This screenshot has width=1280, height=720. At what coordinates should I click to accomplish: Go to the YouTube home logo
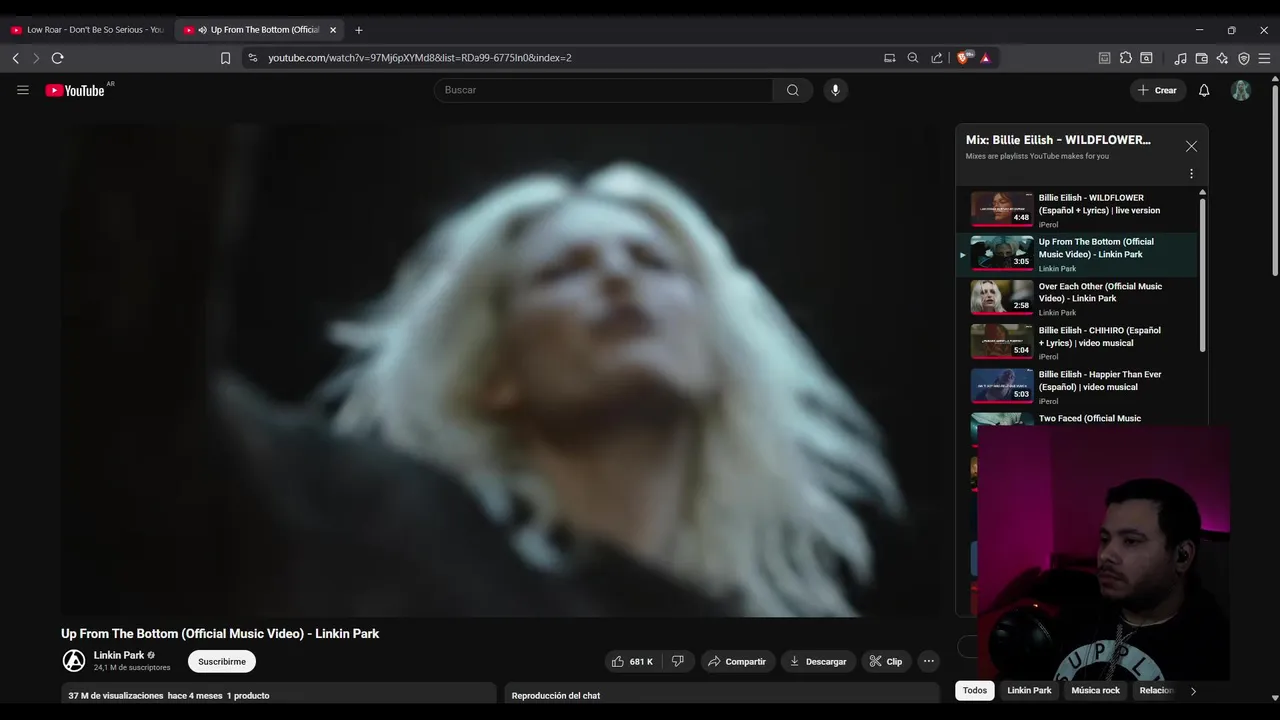coord(75,90)
